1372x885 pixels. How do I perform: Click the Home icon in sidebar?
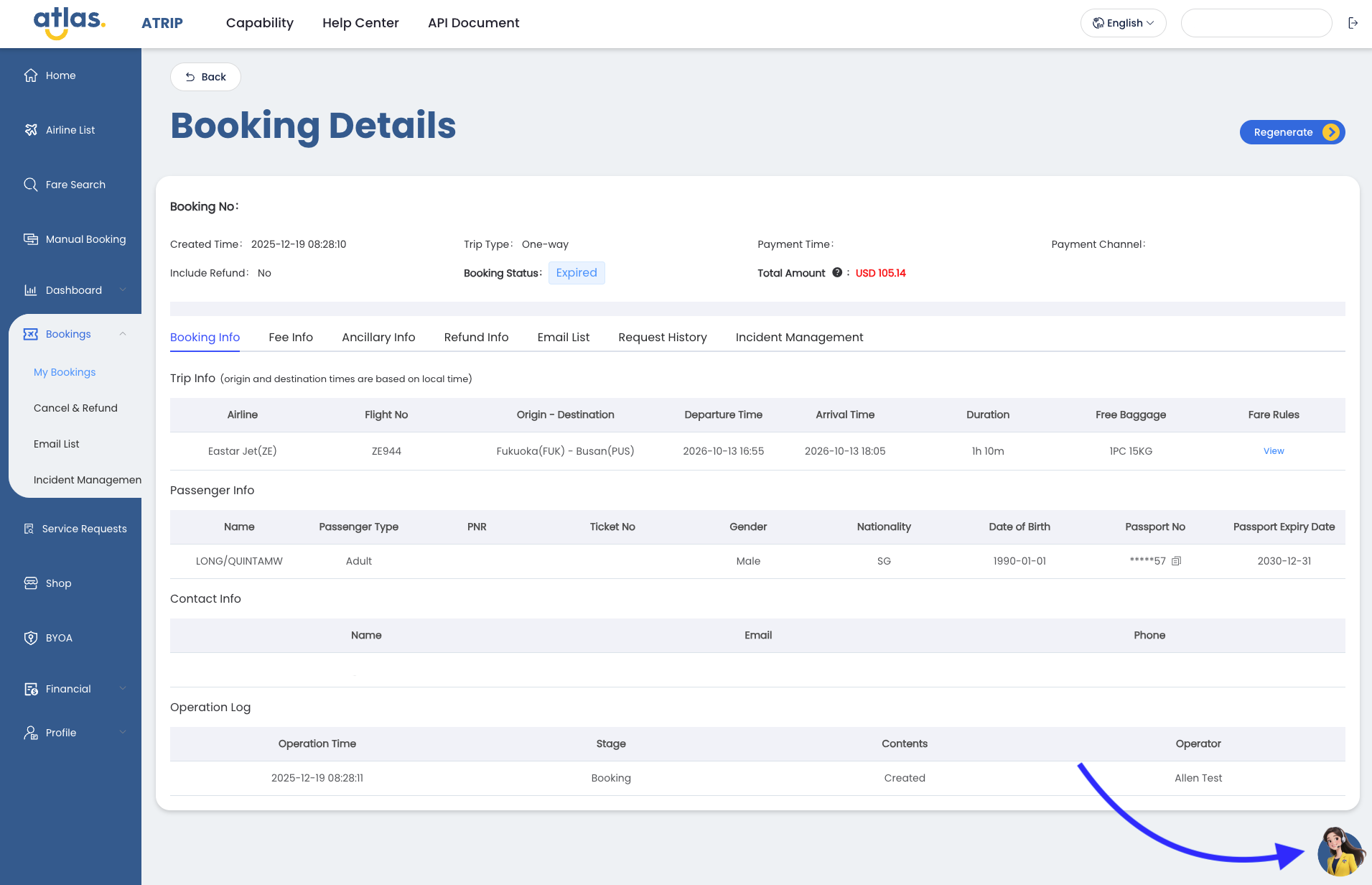tap(30, 75)
